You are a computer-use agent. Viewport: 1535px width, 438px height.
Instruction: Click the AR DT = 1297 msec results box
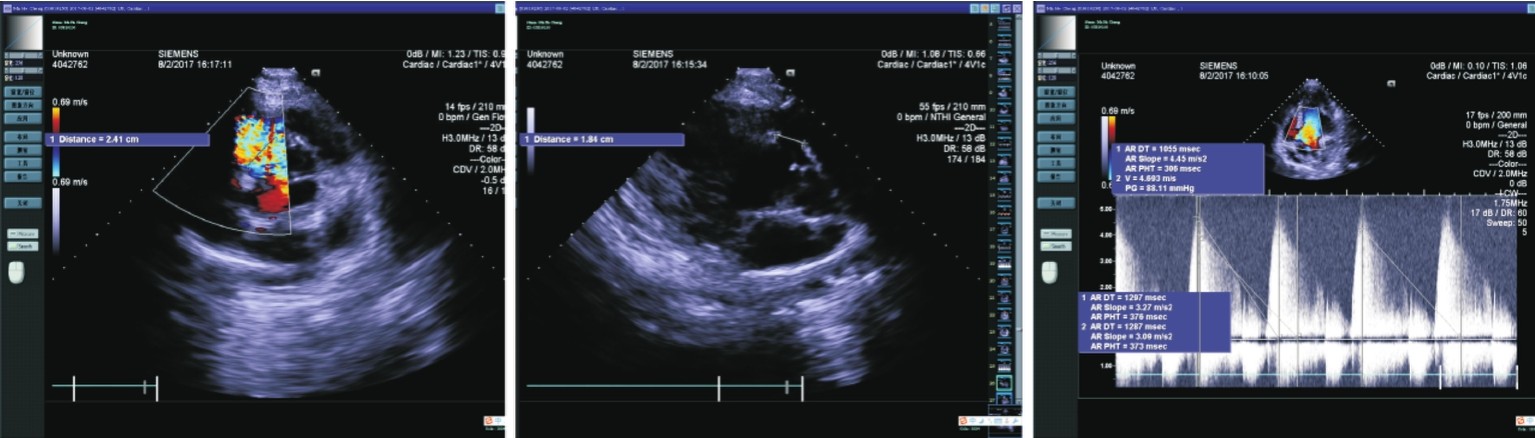pyautogui.click(x=1153, y=321)
